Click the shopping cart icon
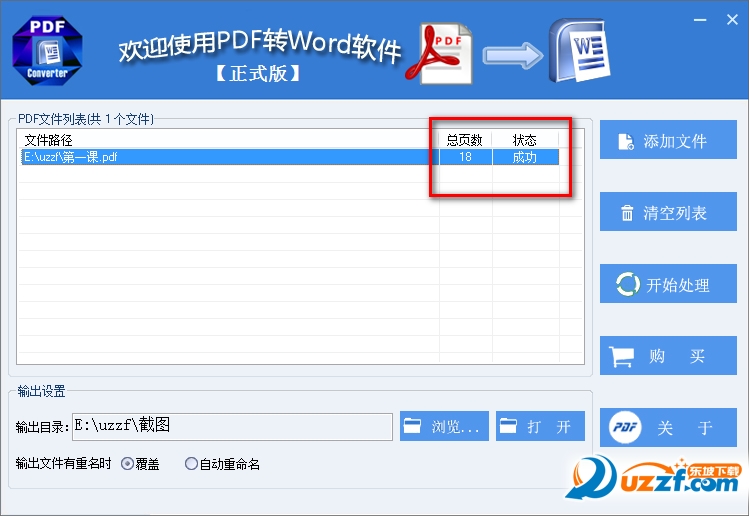The image size is (749, 516). (621, 356)
